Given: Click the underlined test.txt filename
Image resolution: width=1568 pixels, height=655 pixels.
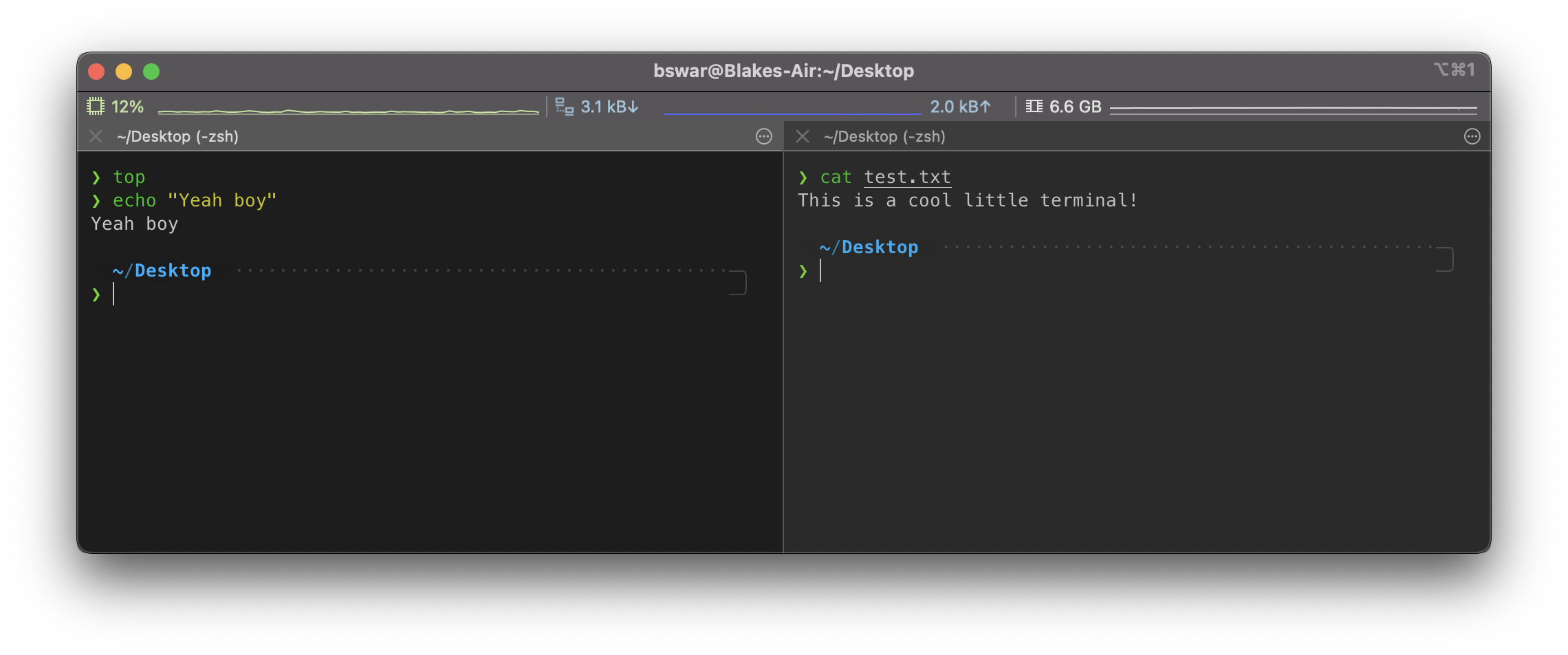Looking at the screenshot, I should coord(907,178).
